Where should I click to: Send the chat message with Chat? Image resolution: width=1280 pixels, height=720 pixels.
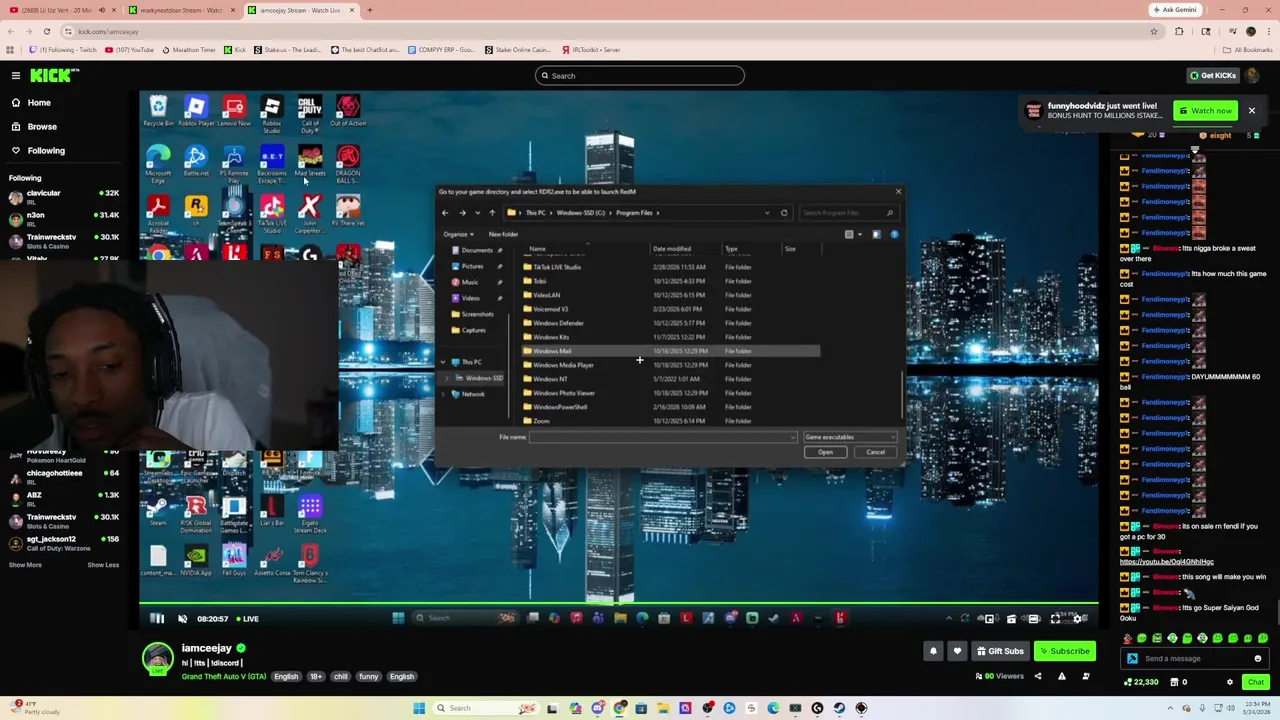pos(1255,682)
